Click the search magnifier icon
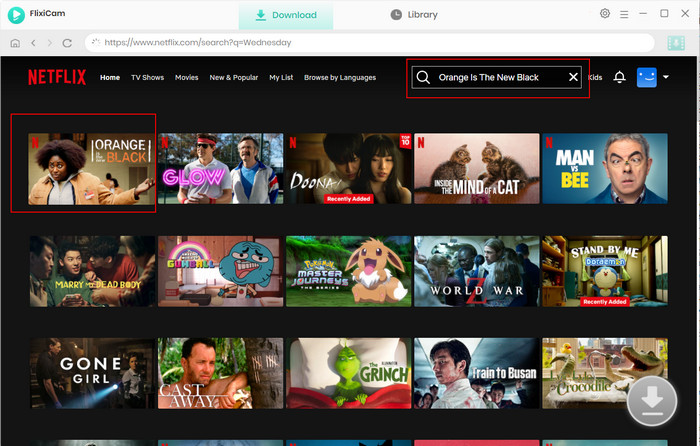Screen dimensions: 700x446 pyautogui.click(x=423, y=77)
